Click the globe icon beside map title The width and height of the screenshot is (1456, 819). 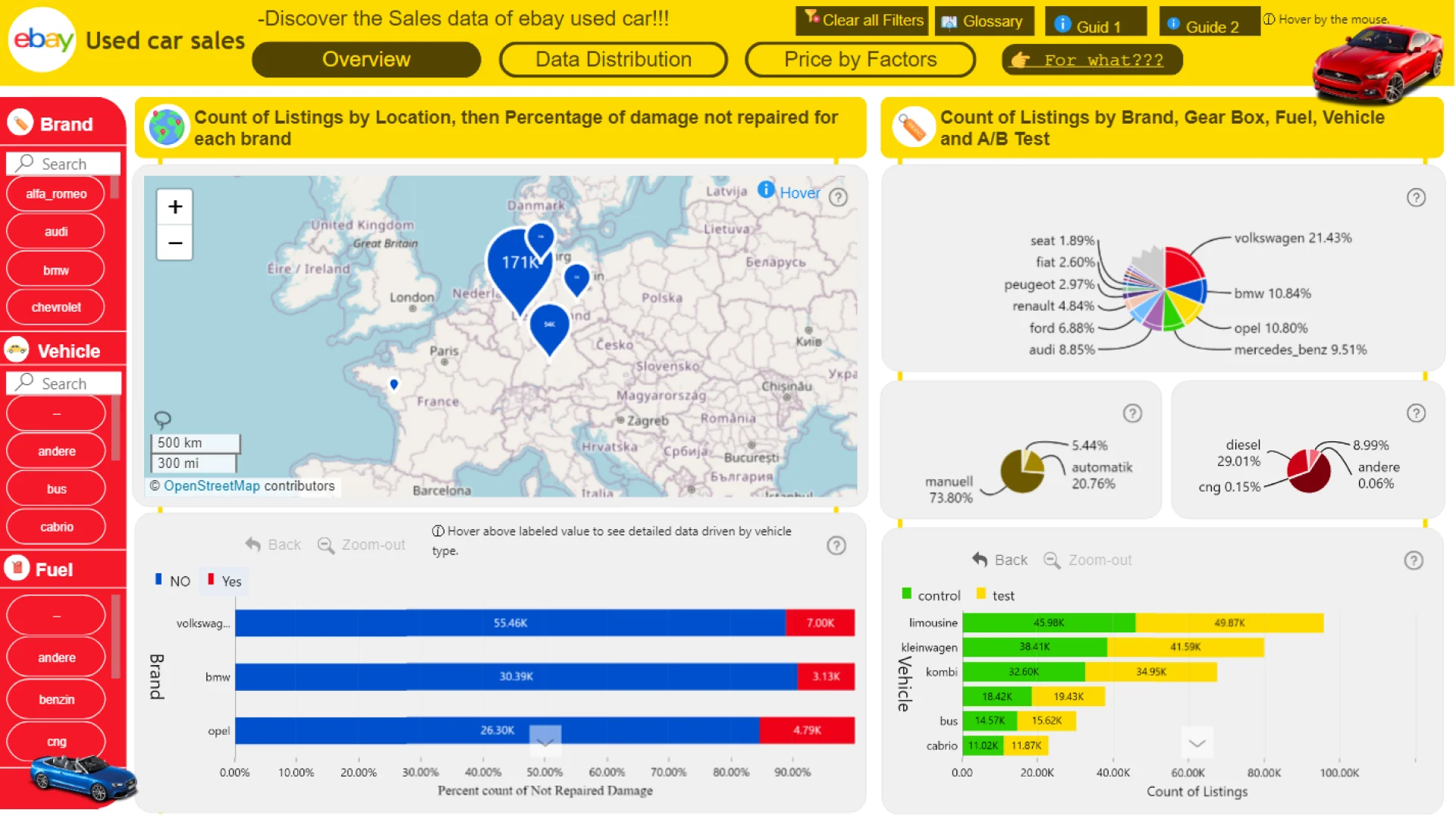[x=166, y=127]
